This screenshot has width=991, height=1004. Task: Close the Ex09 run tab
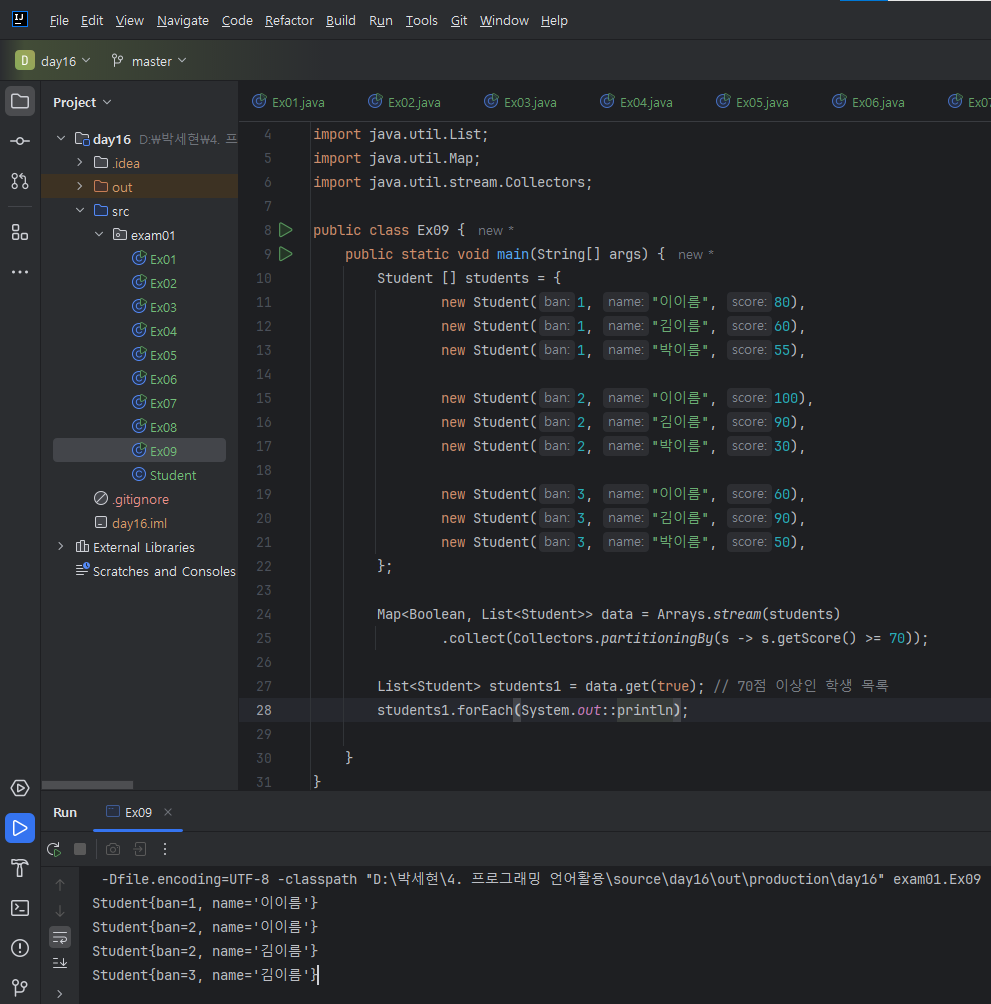point(168,812)
